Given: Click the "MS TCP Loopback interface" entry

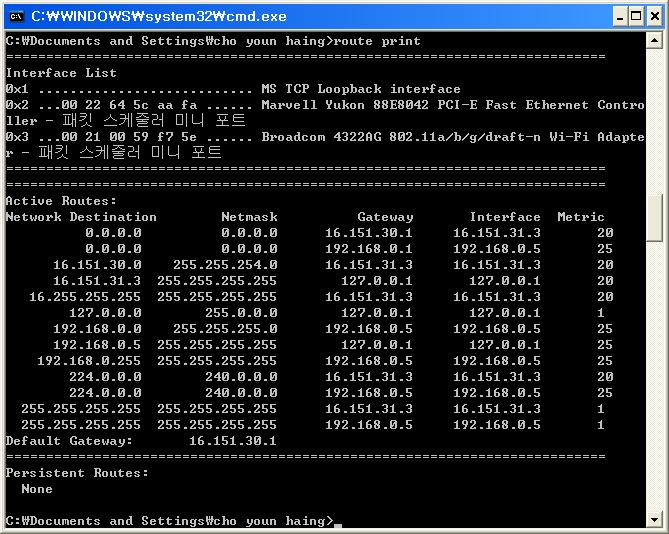Looking at the screenshot, I should [x=360, y=89].
